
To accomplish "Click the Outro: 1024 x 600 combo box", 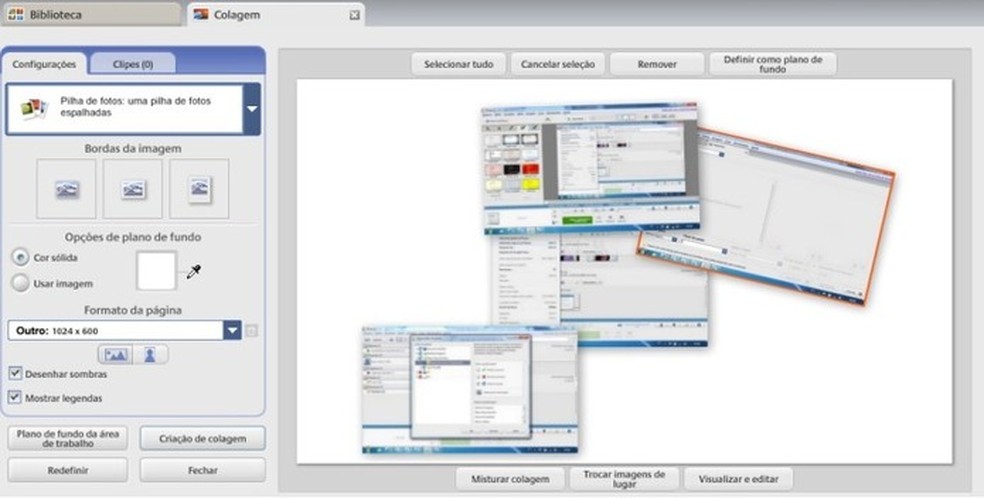I will point(124,330).
